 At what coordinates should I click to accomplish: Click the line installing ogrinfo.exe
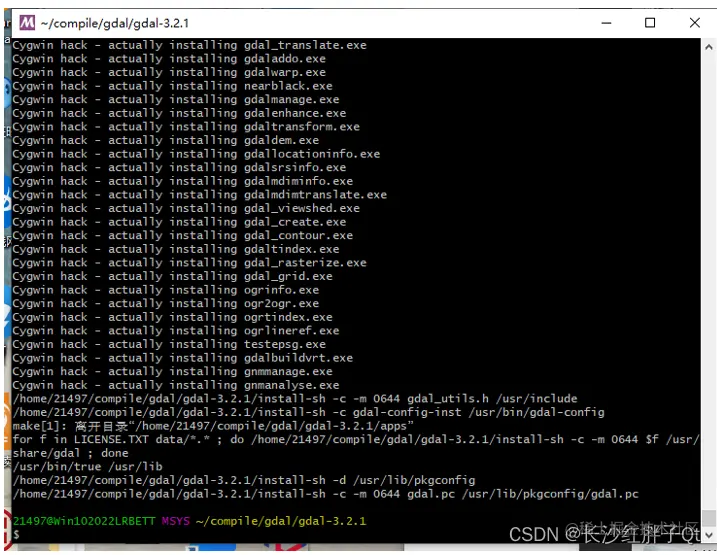[x=166, y=290]
